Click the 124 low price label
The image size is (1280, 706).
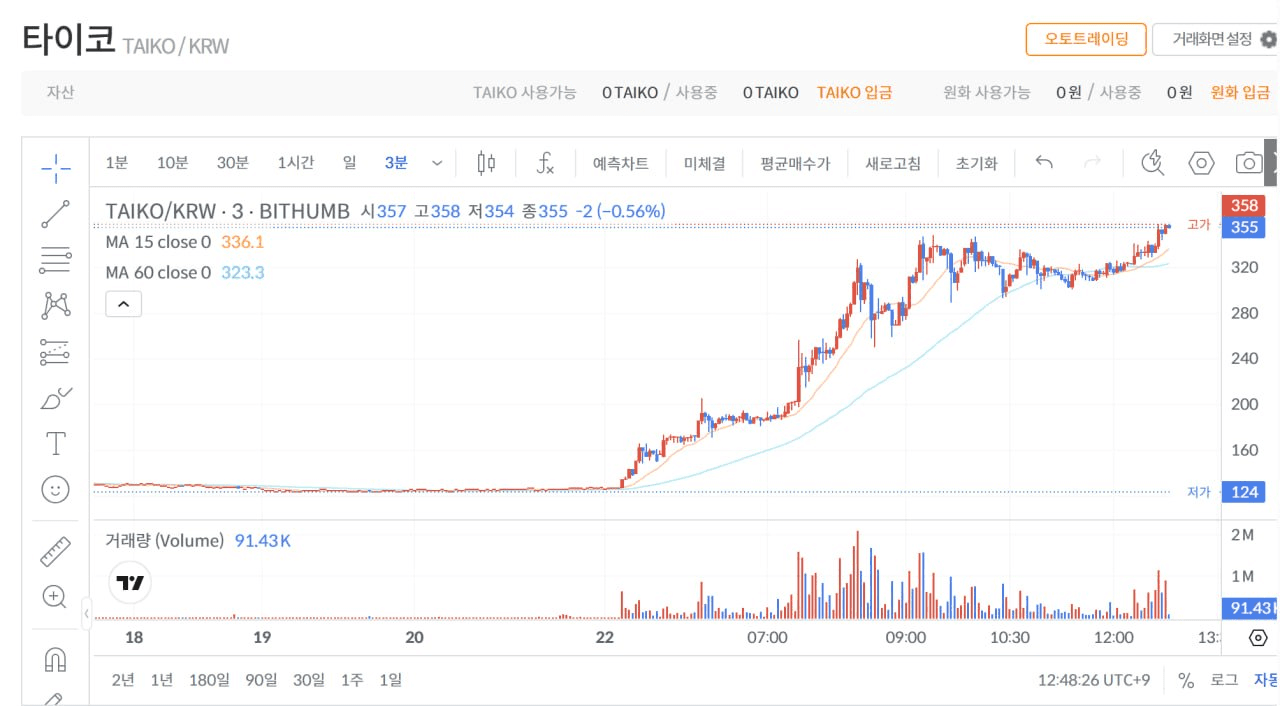pos(1244,492)
